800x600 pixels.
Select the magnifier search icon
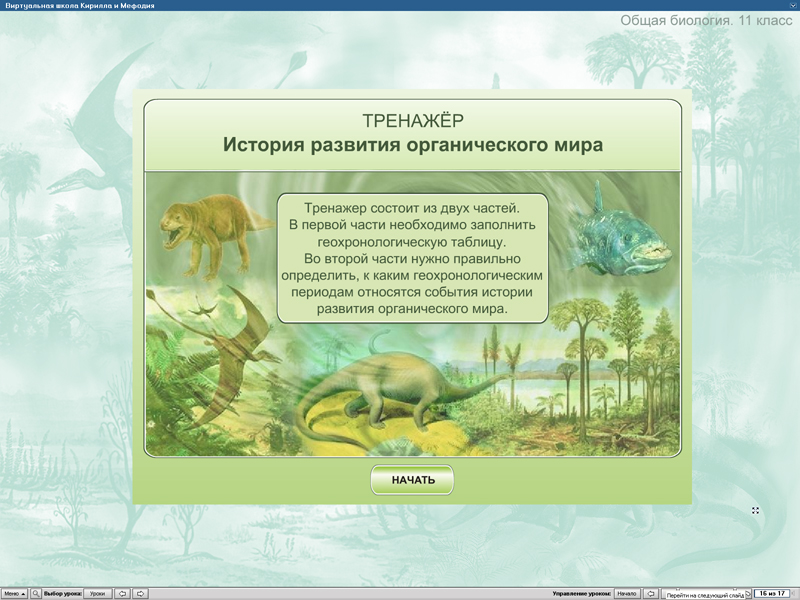[x=35, y=592]
